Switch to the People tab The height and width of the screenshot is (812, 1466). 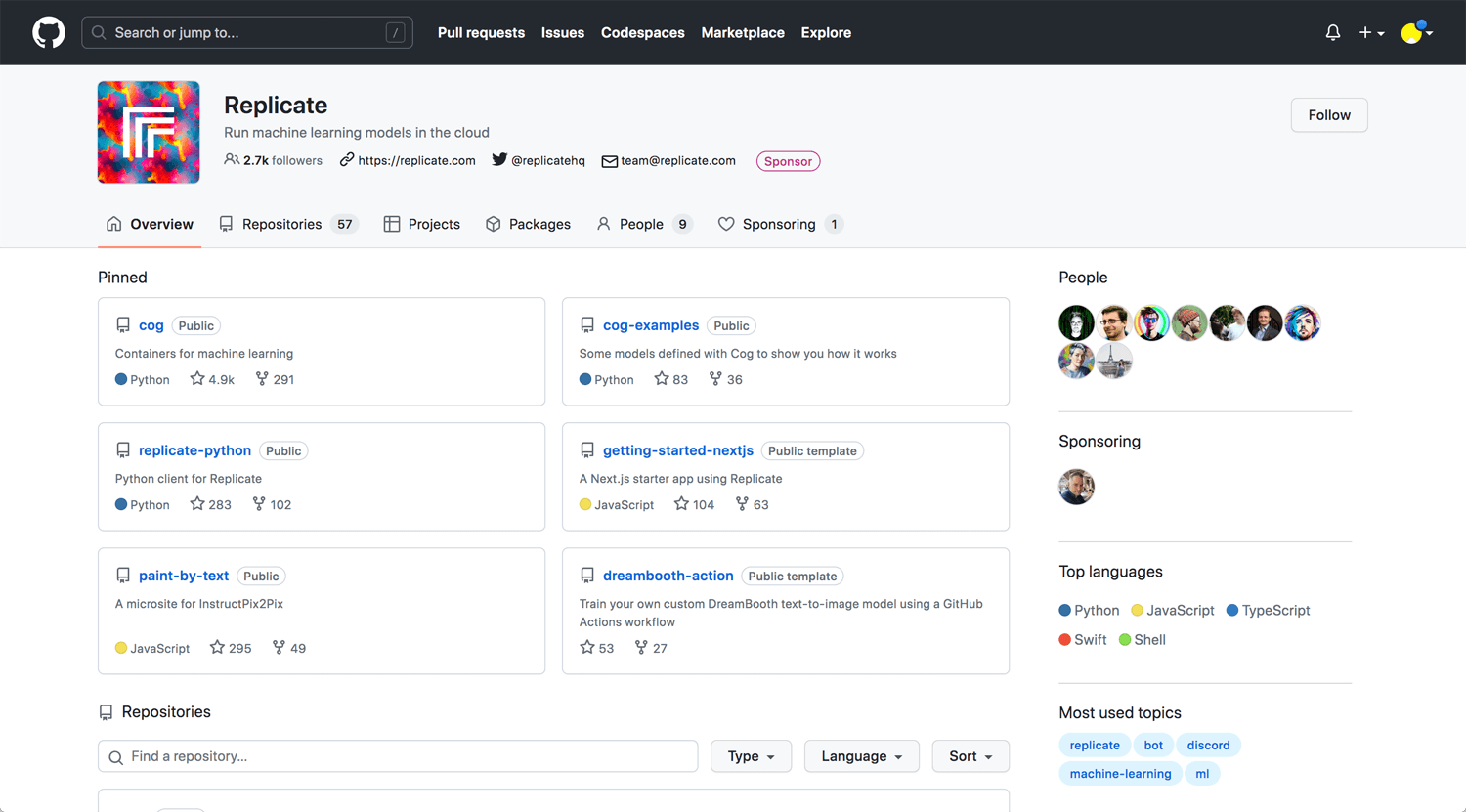click(645, 224)
